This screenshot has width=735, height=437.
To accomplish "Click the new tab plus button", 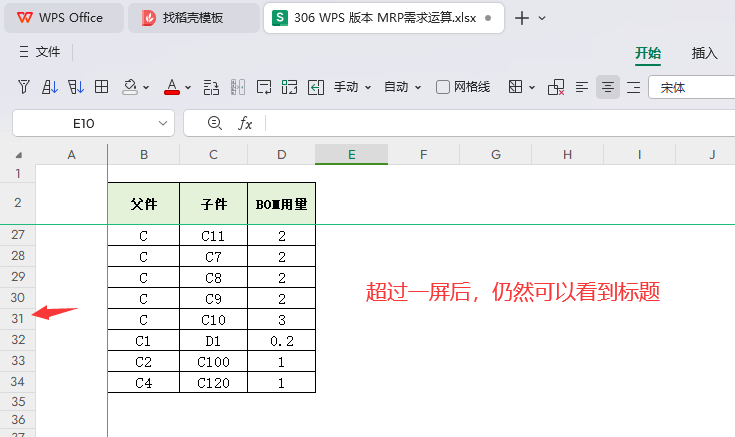I will [522, 18].
